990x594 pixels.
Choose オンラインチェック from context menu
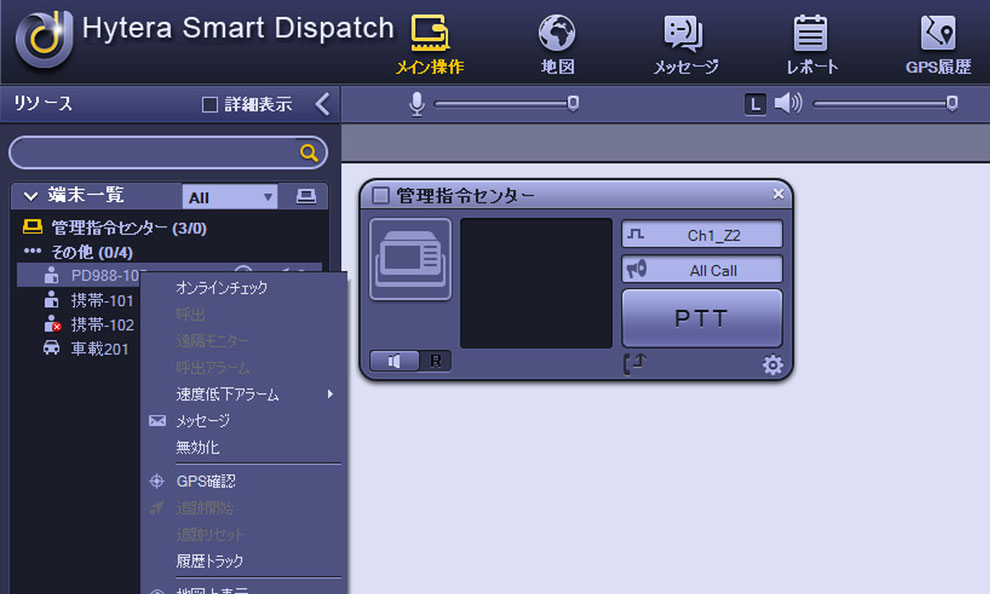222,288
